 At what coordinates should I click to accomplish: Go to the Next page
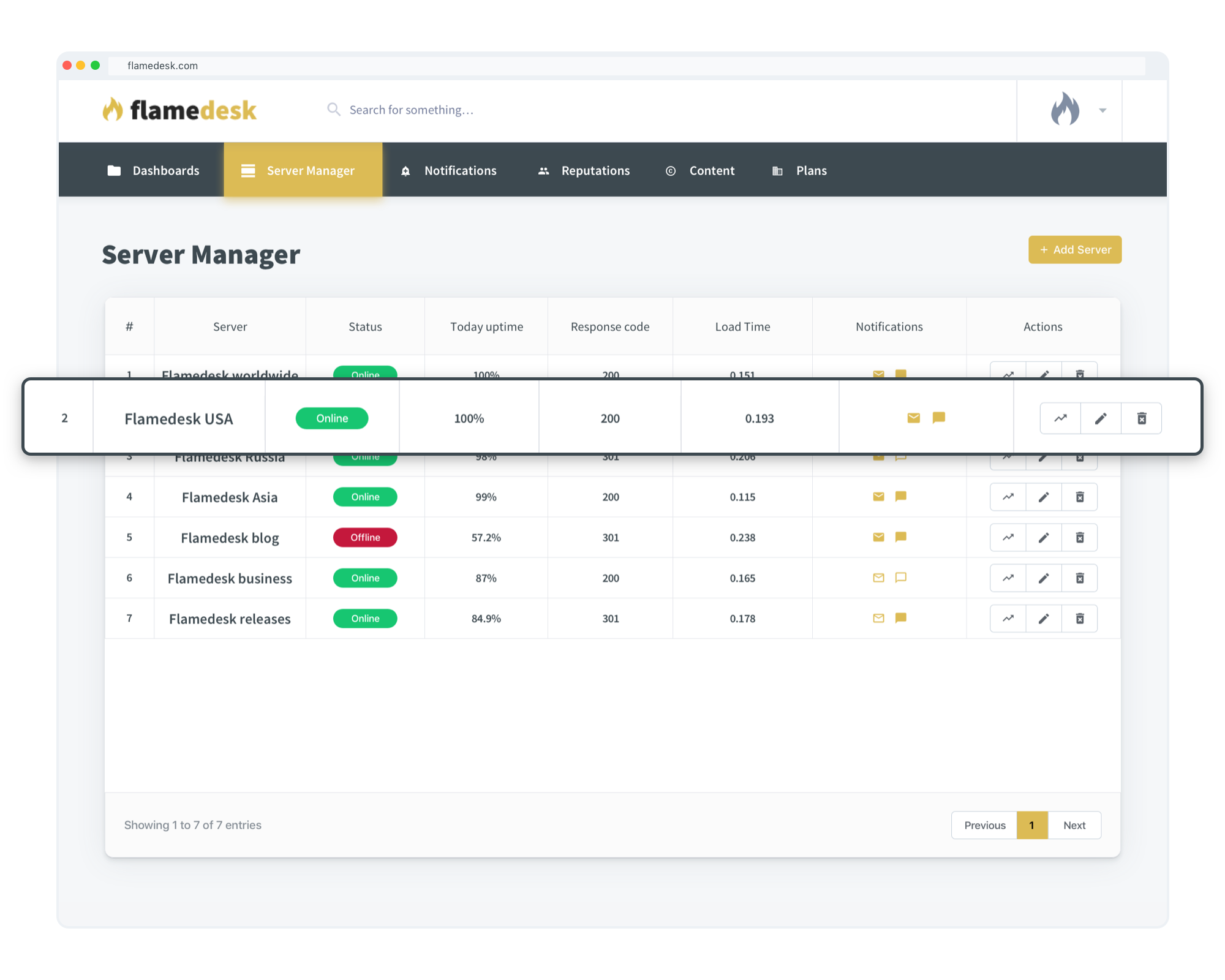1074,825
